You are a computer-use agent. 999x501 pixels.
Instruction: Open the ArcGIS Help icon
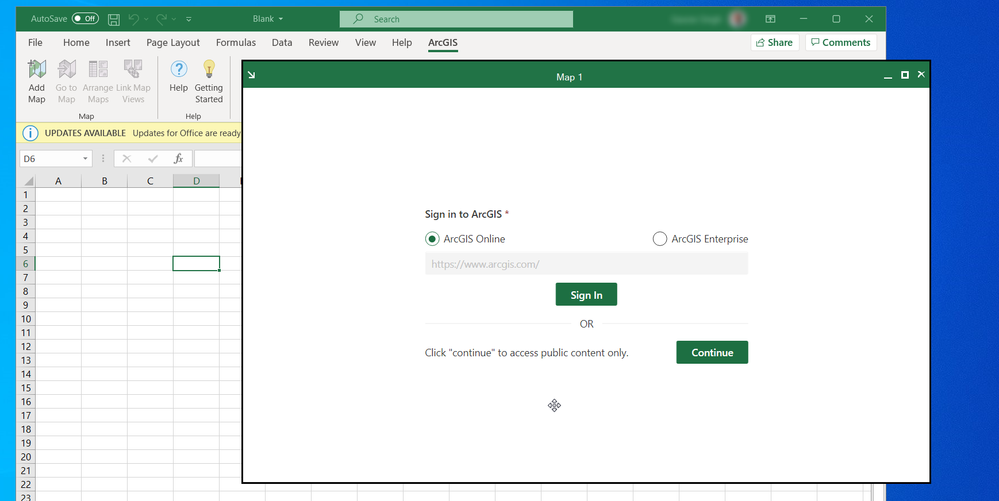[x=179, y=69]
